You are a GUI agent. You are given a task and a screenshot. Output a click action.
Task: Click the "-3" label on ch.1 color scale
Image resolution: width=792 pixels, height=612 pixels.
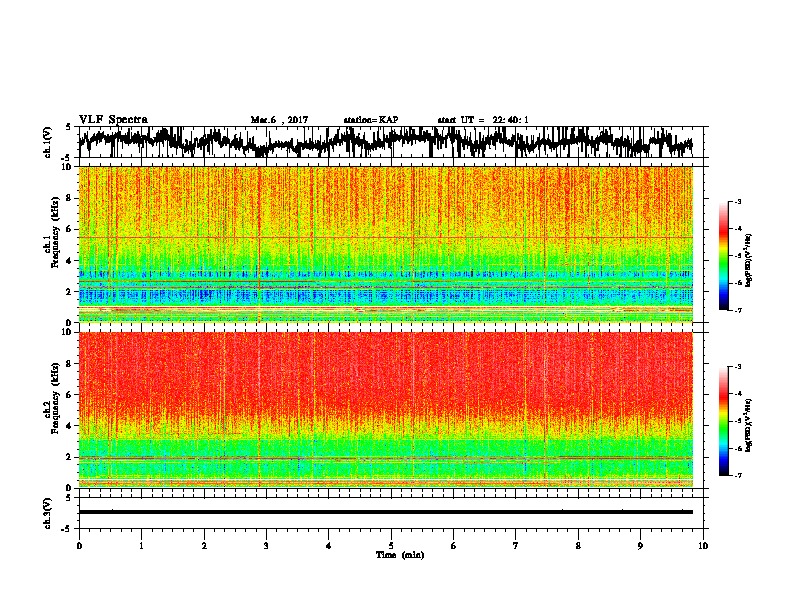pos(737,201)
